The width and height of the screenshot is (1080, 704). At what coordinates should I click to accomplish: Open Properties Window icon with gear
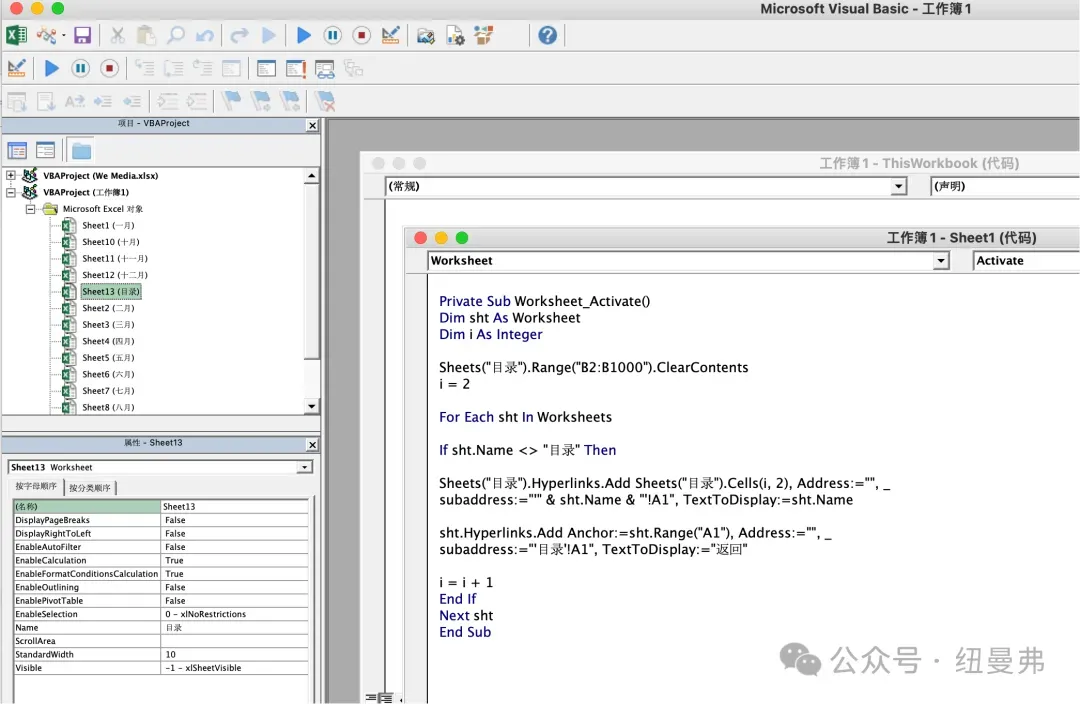pos(455,35)
